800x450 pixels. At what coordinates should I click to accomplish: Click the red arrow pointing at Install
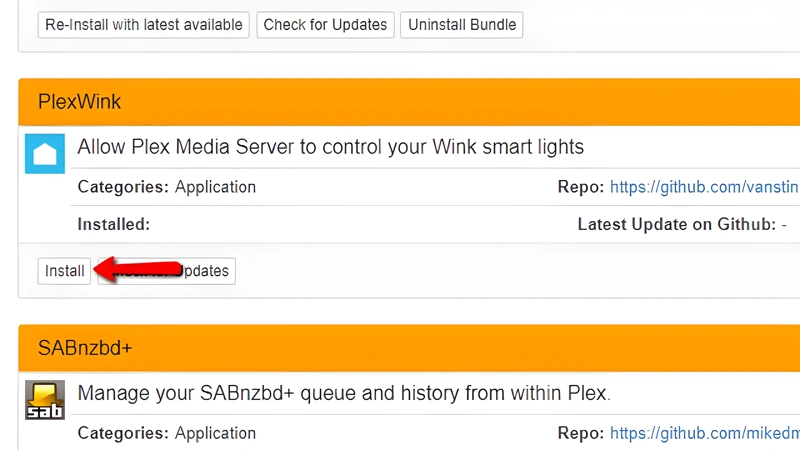(x=138, y=269)
